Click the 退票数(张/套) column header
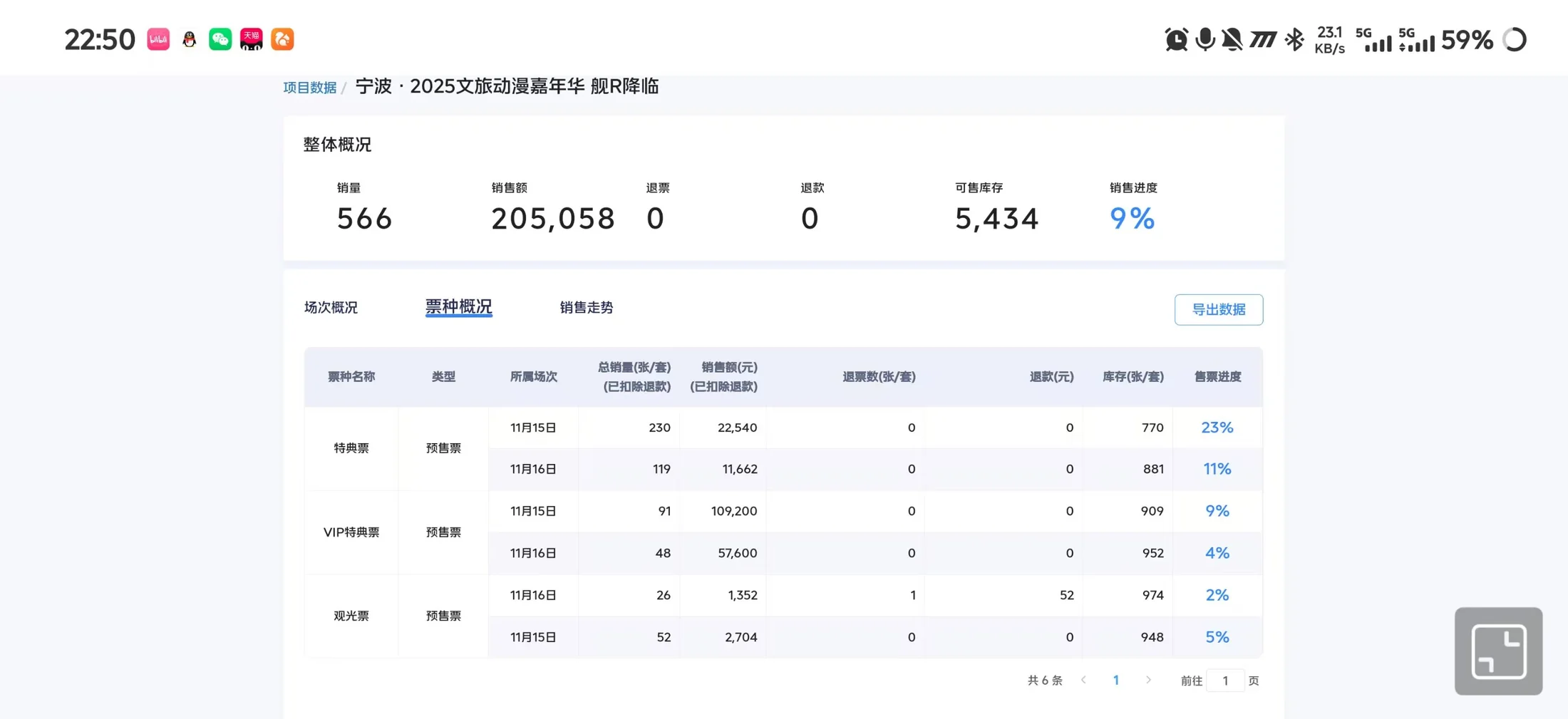Viewport: 1568px width, 719px height. [879, 376]
